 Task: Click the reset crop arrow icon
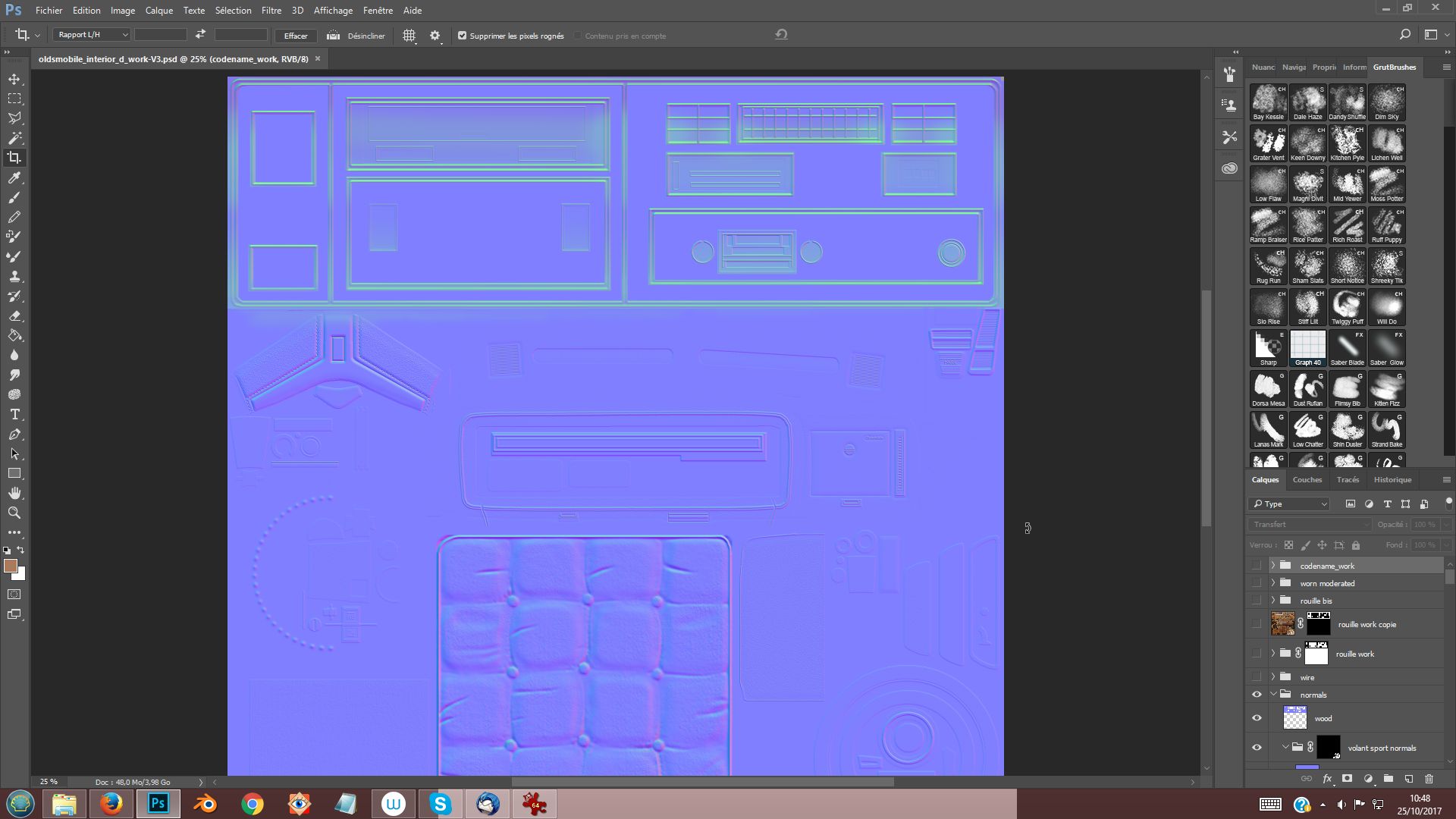781,34
